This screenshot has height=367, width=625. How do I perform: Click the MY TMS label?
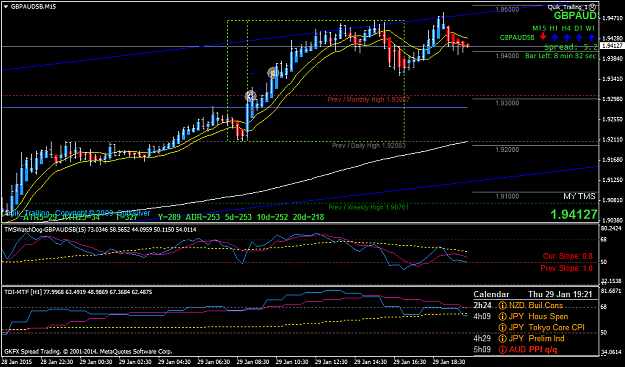(579, 196)
